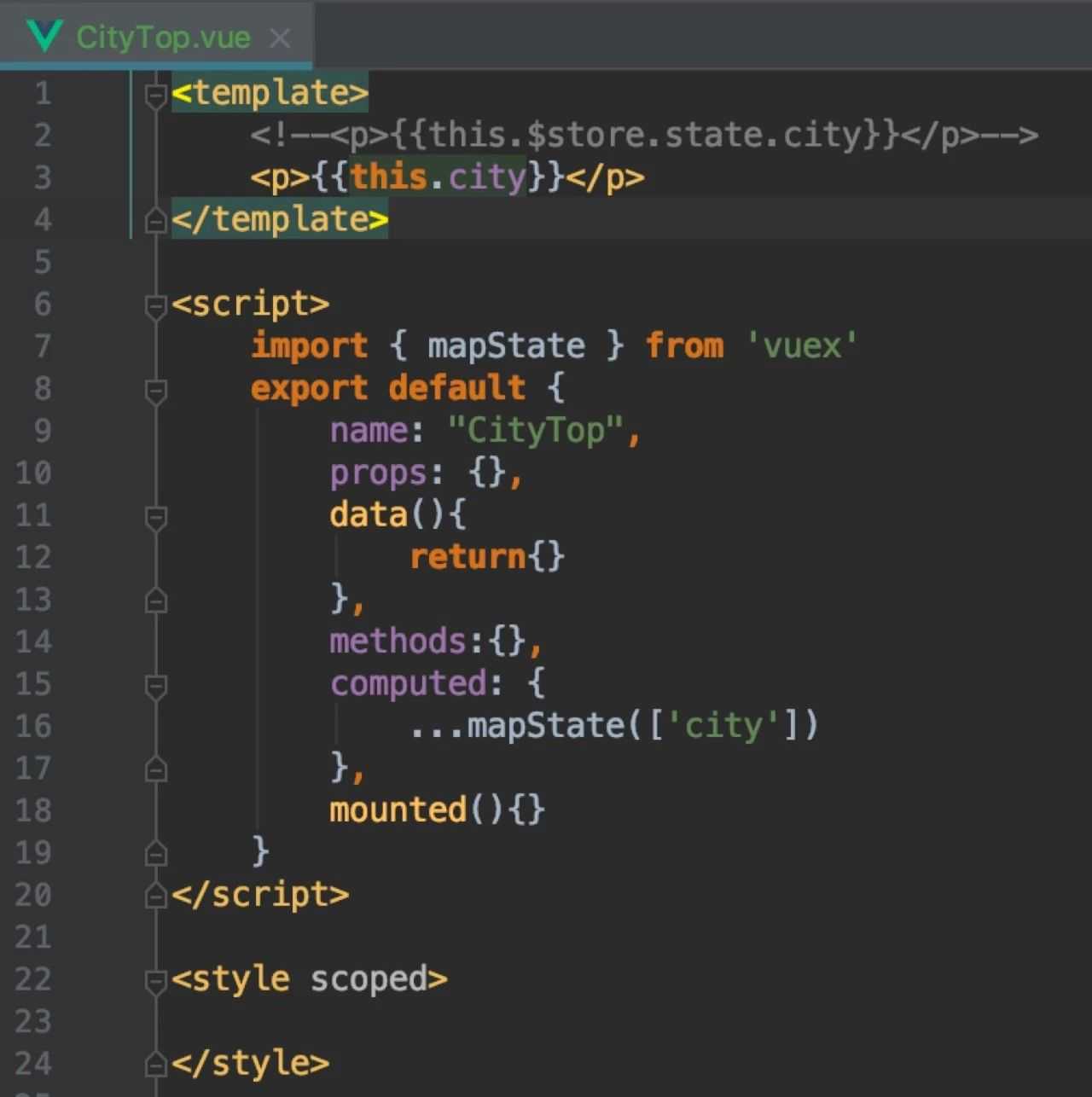
Task: Click the 'export' keyword
Action: click(x=310, y=388)
